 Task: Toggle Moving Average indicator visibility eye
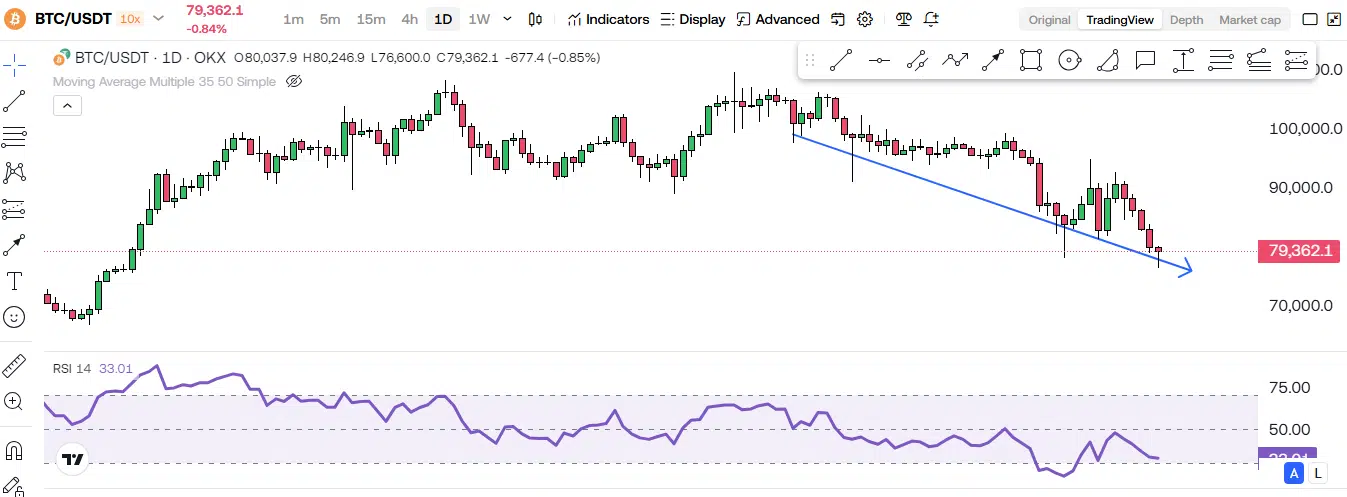pos(294,81)
